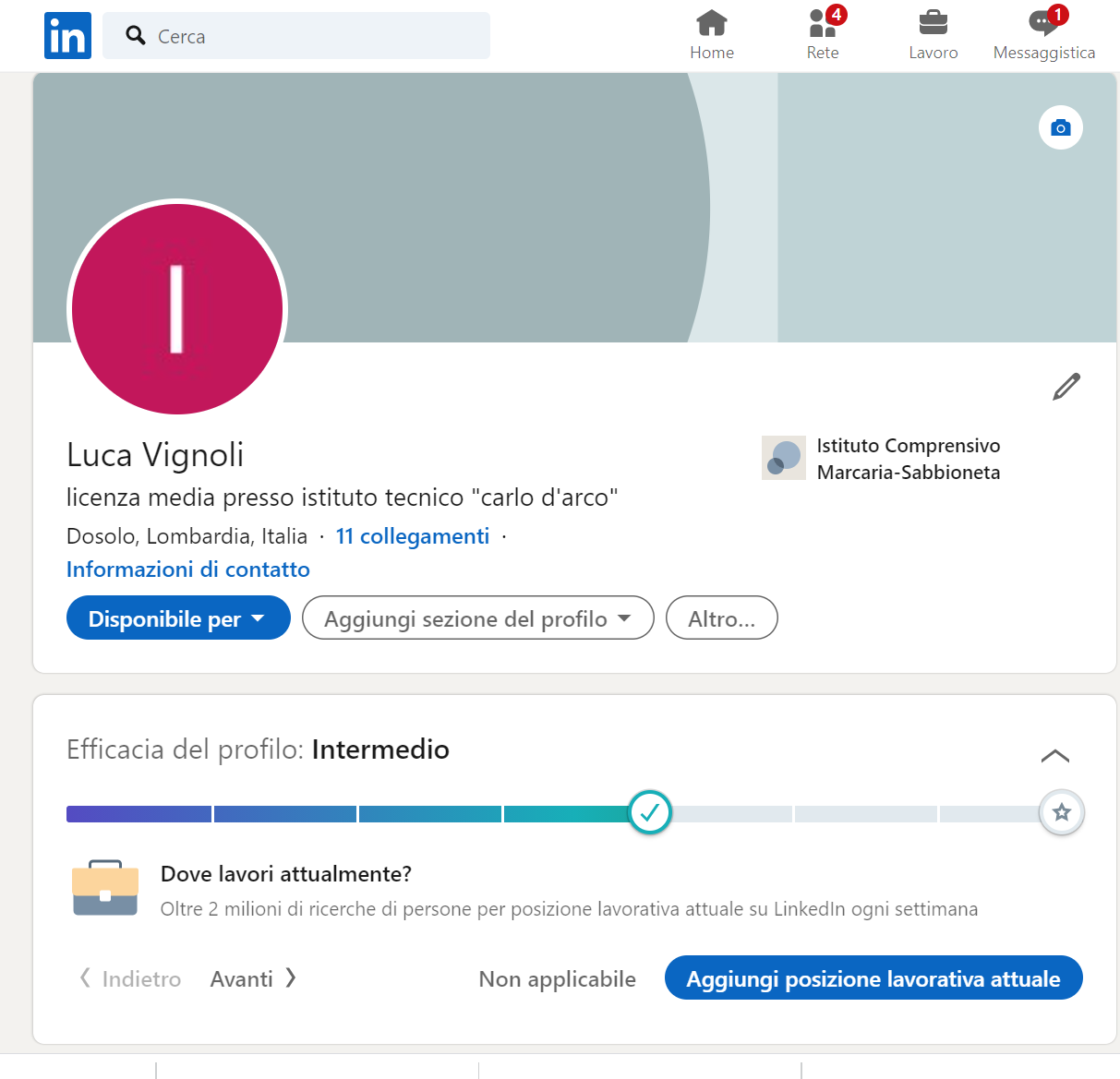Click the Istituto Comprensivo school logo
This screenshot has width=1120, height=1079.
tap(784, 458)
